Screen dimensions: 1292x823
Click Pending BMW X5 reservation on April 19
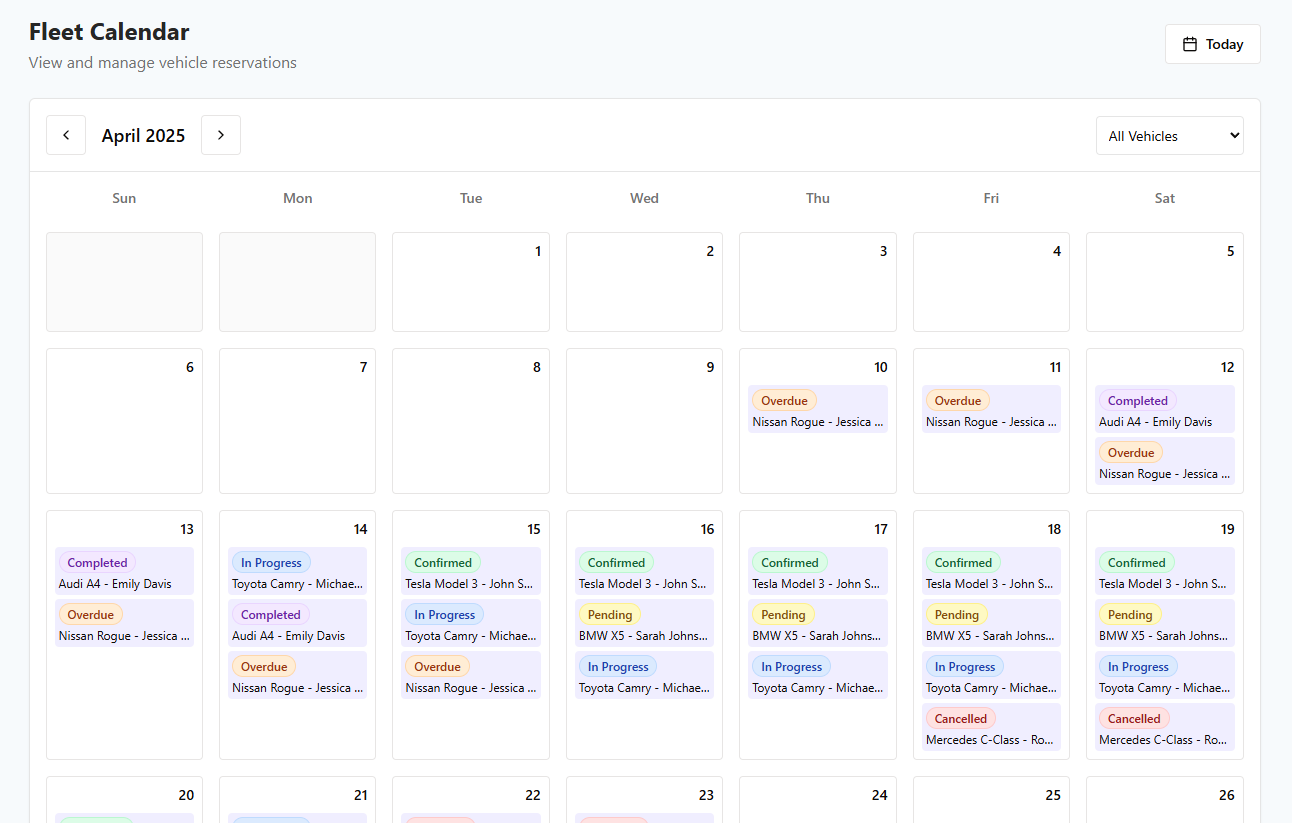click(x=1165, y=625)
